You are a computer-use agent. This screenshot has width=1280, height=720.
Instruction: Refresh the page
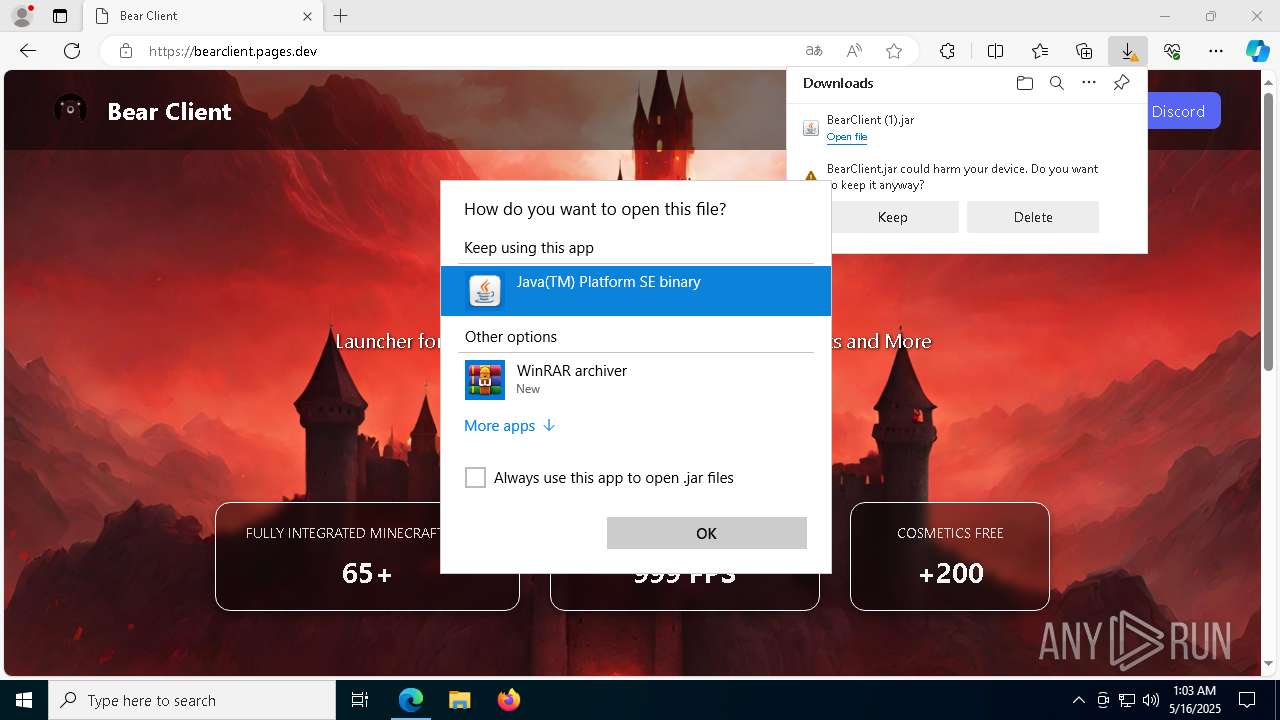(x=72, y=51)
